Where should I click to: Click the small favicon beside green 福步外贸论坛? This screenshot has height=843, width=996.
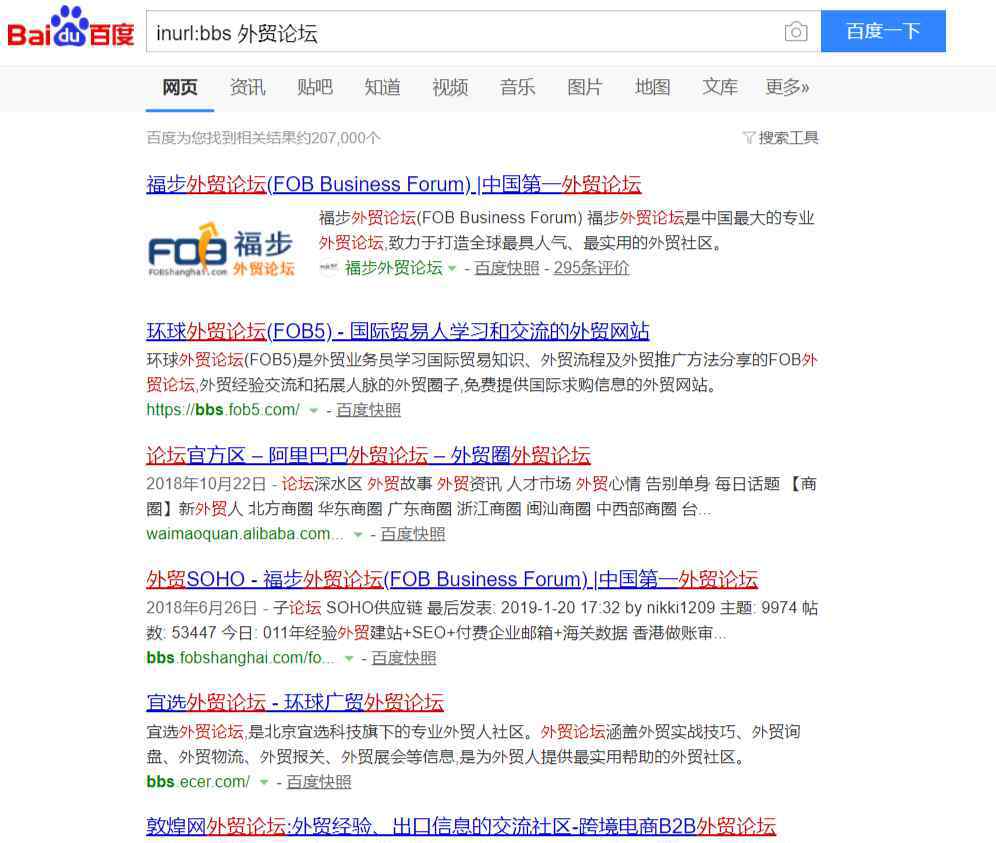pyautogui.click(x=328, y=267)
